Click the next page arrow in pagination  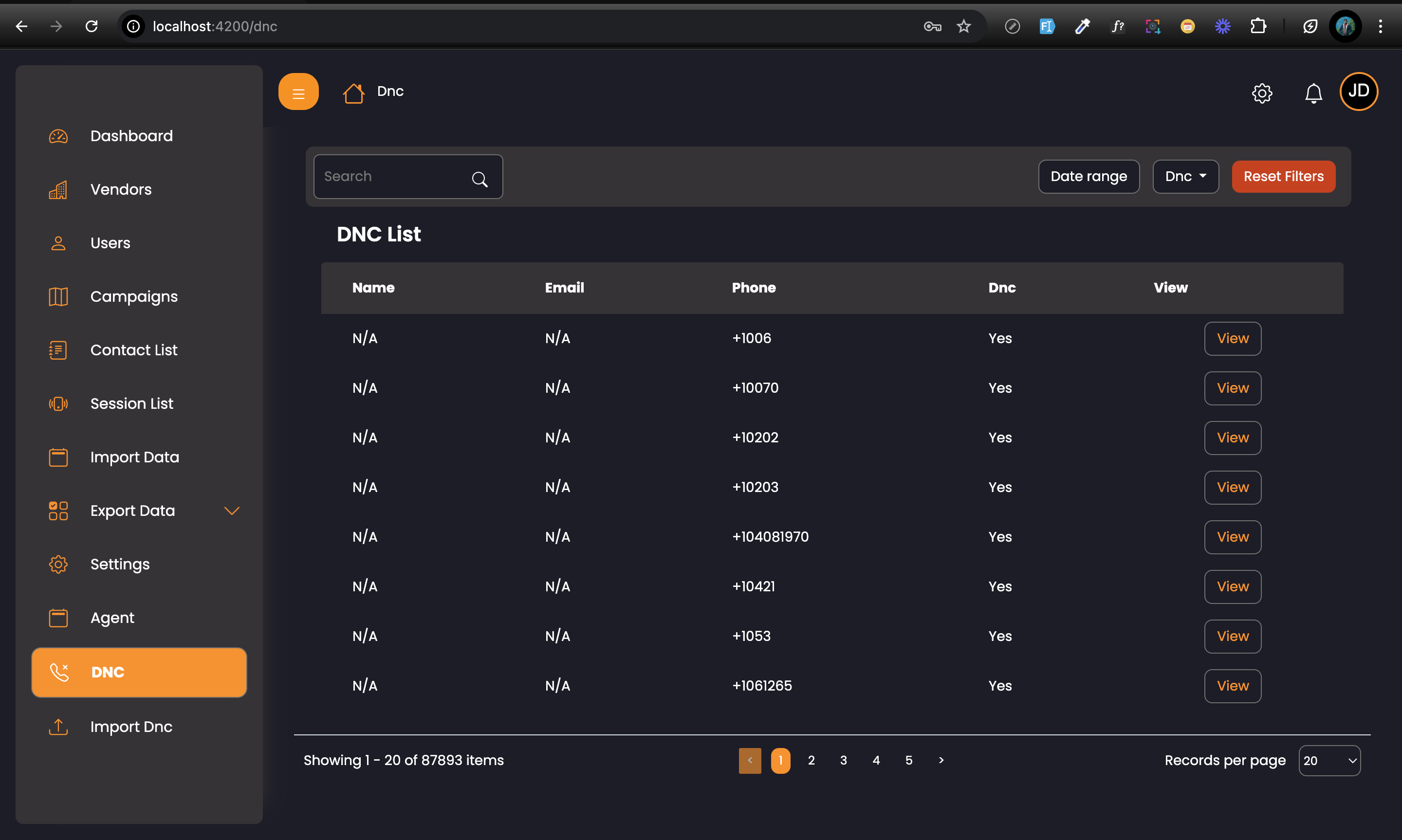coord(941,761)
